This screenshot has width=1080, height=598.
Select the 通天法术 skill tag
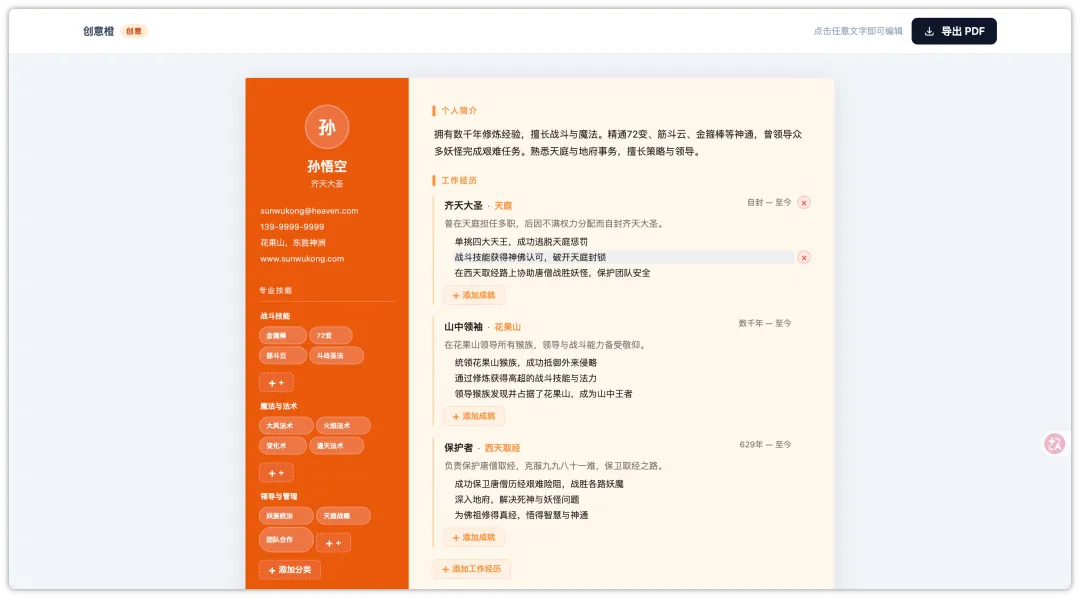(x=336, y=446)
